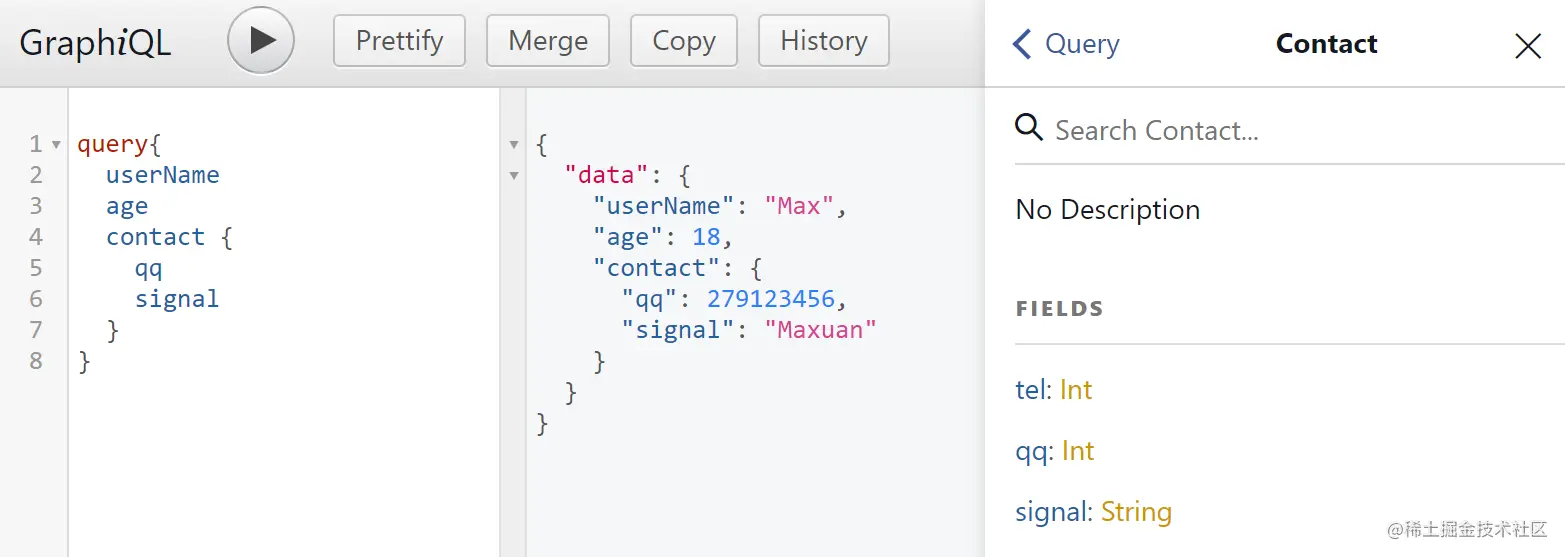The image size is (1565, 557).
Task: Open the tel field documentation
Action: [x=1029, y=389]
